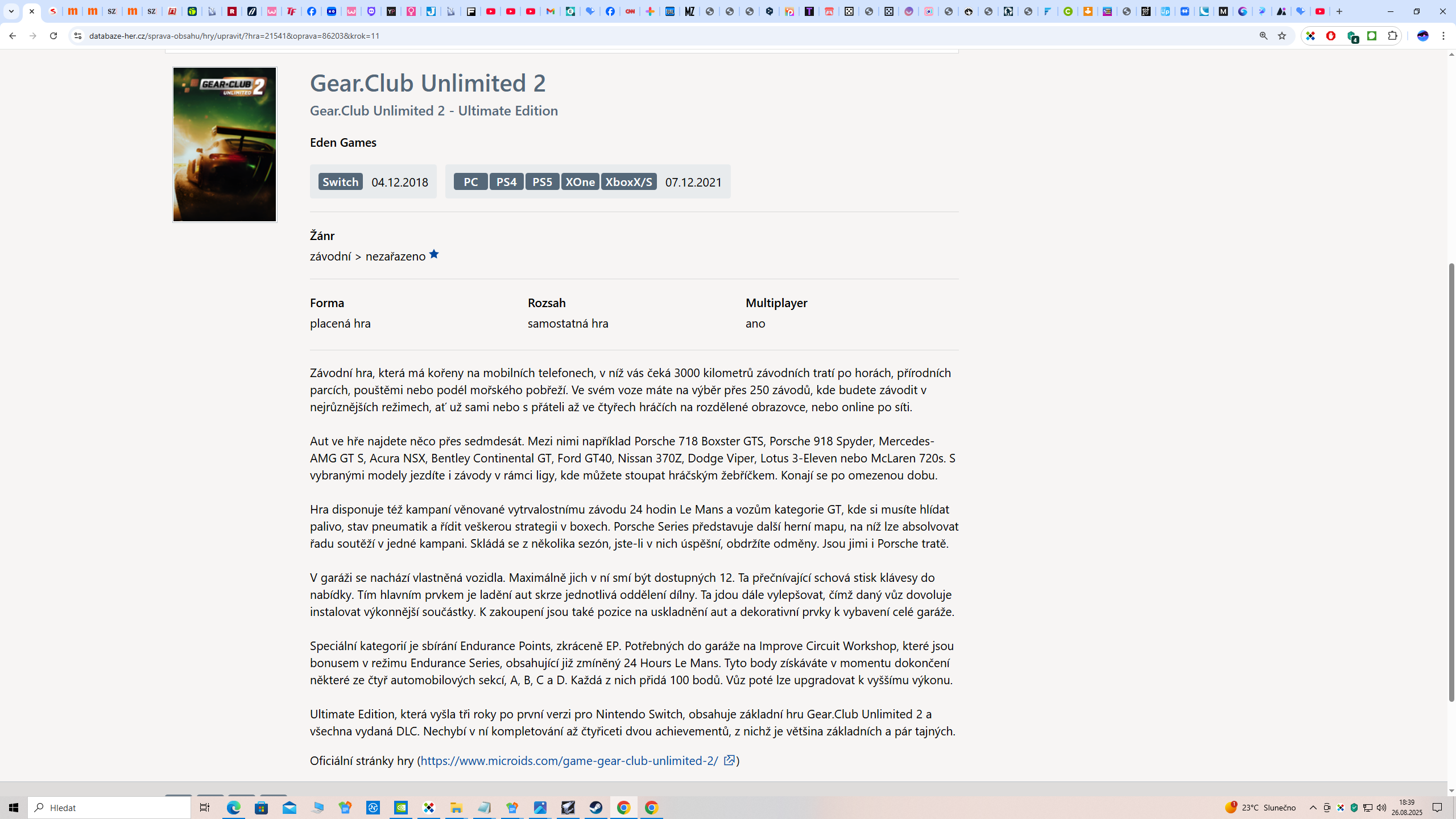Expand hidden system tray icons chevron
Screen dimensions: 1456x819
click(1313, 808)
